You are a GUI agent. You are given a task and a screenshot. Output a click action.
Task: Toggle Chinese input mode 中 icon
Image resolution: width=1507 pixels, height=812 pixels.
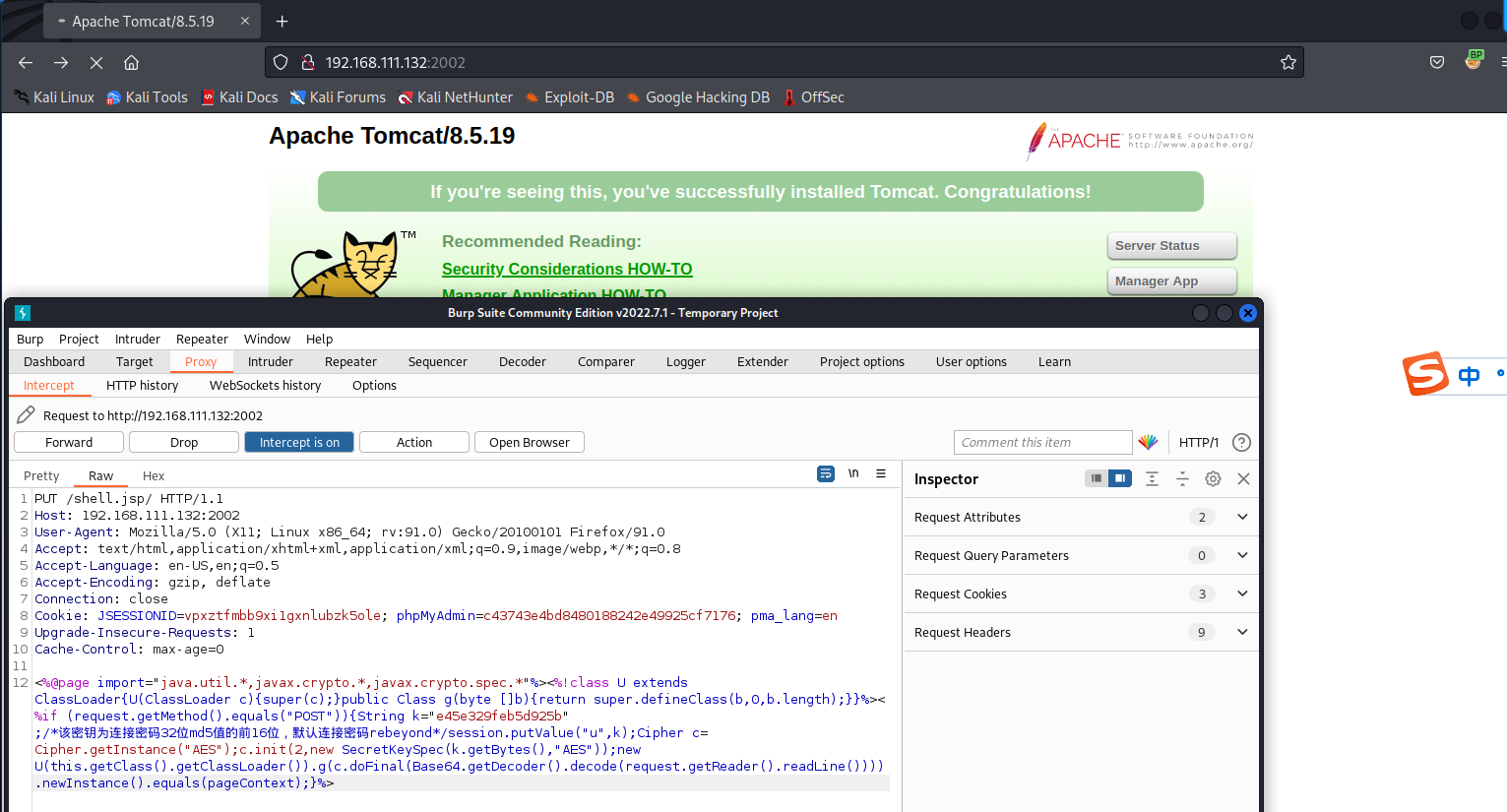coord(1469,375)
